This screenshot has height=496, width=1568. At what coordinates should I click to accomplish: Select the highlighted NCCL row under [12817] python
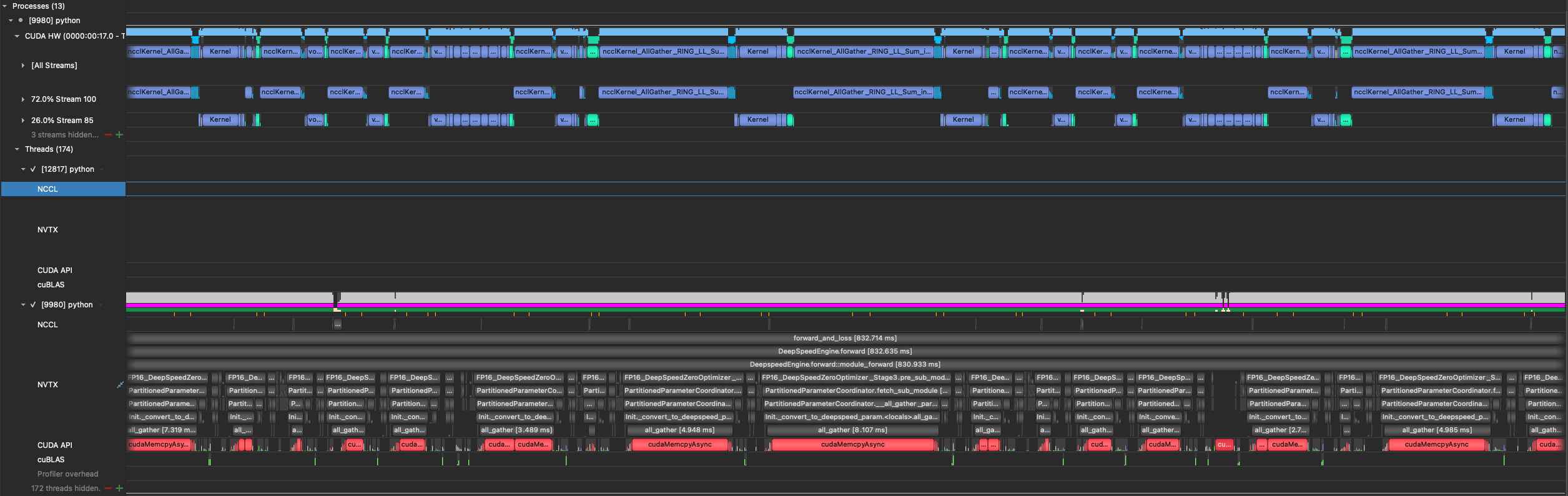pos(63,189)
